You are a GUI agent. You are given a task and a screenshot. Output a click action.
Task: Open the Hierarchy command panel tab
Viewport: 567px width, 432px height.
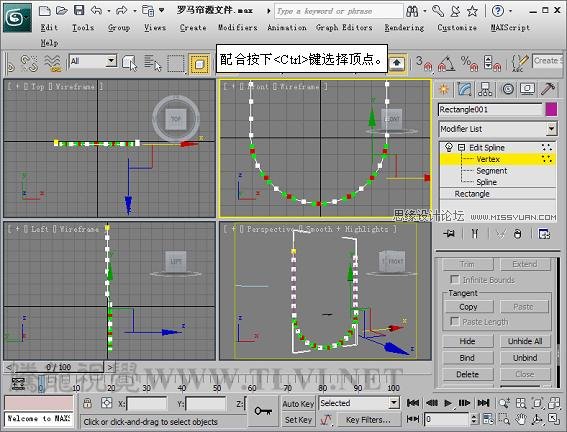pos(485,89)
